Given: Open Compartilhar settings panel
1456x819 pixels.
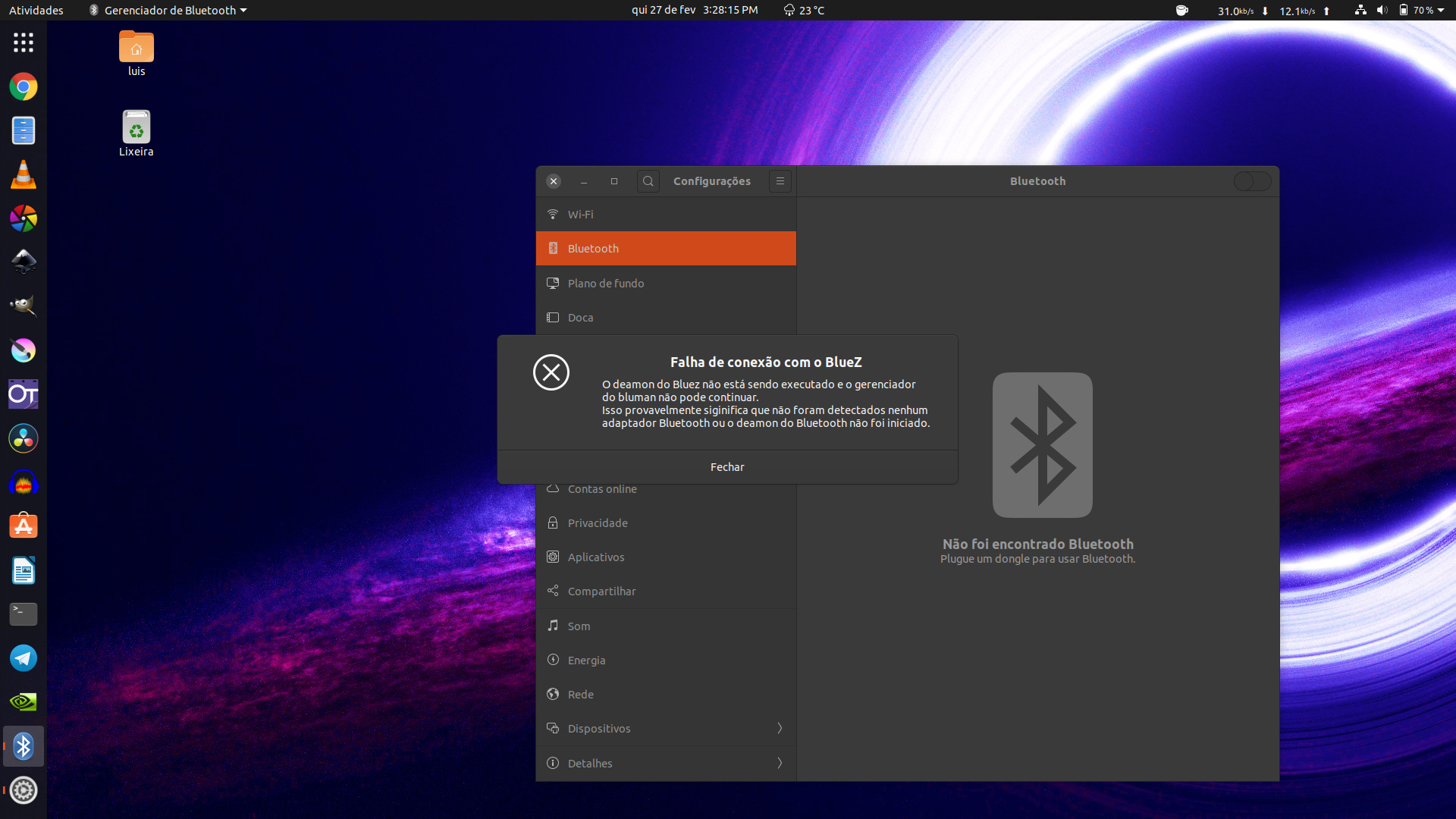Looking at the screenshot, I should coord(666,591).
